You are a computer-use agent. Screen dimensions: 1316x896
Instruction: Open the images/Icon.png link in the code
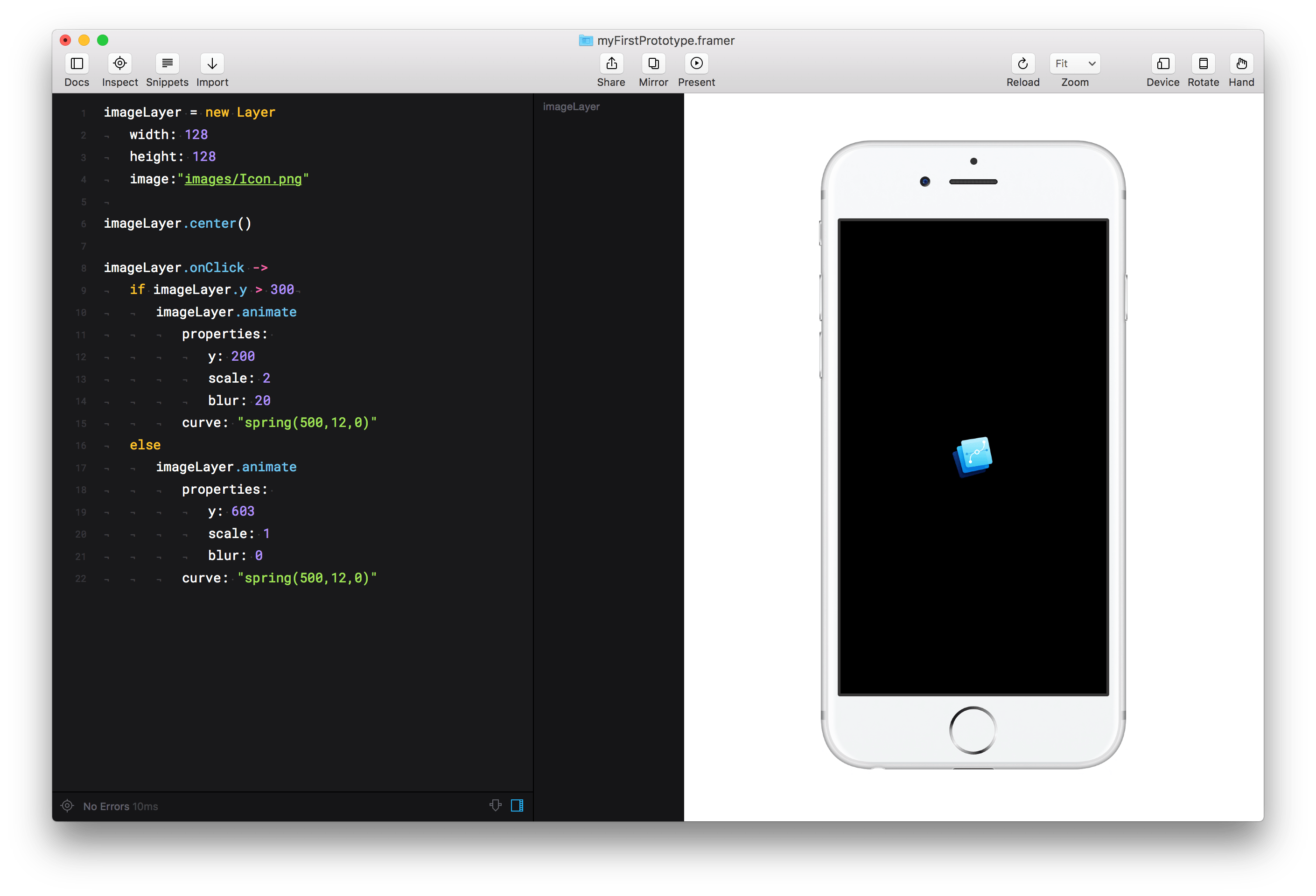[x=244, y=179]
